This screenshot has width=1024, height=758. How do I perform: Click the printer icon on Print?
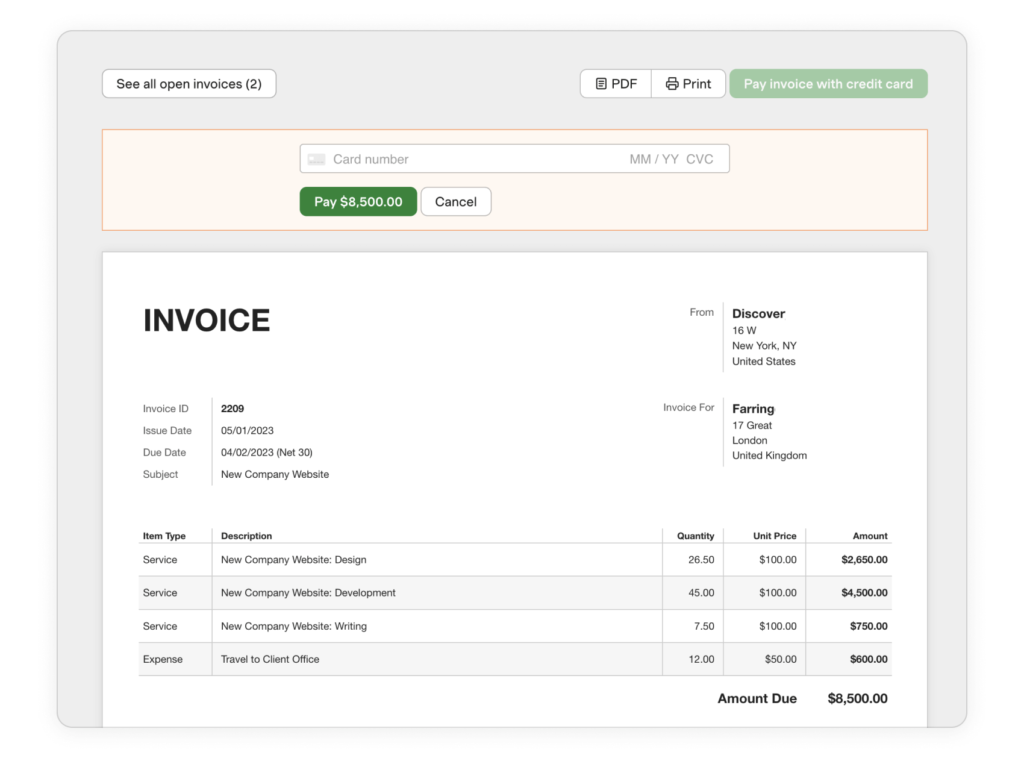pyautogui.click(x=671, y=84)
